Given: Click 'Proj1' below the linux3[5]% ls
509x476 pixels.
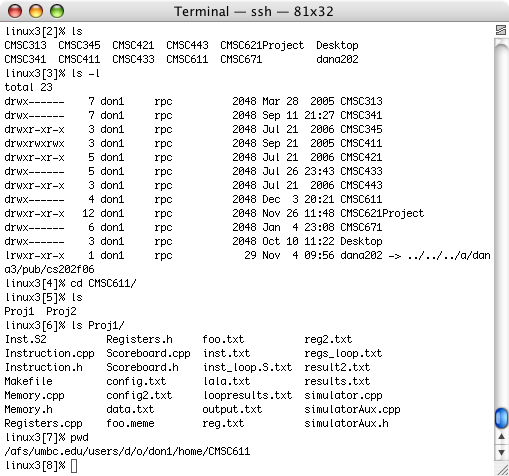Looking at the screenshot, I should pos(19,311).
